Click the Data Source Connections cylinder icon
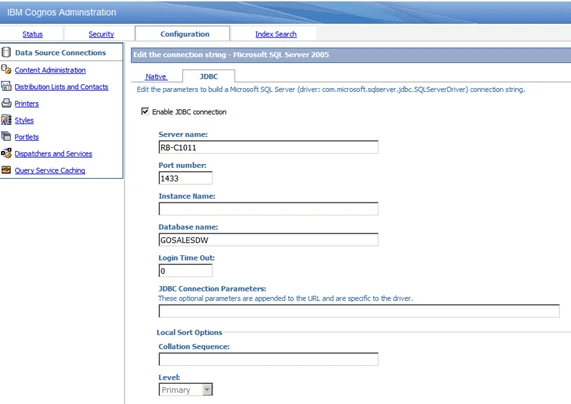 click(x=6, y=52)
